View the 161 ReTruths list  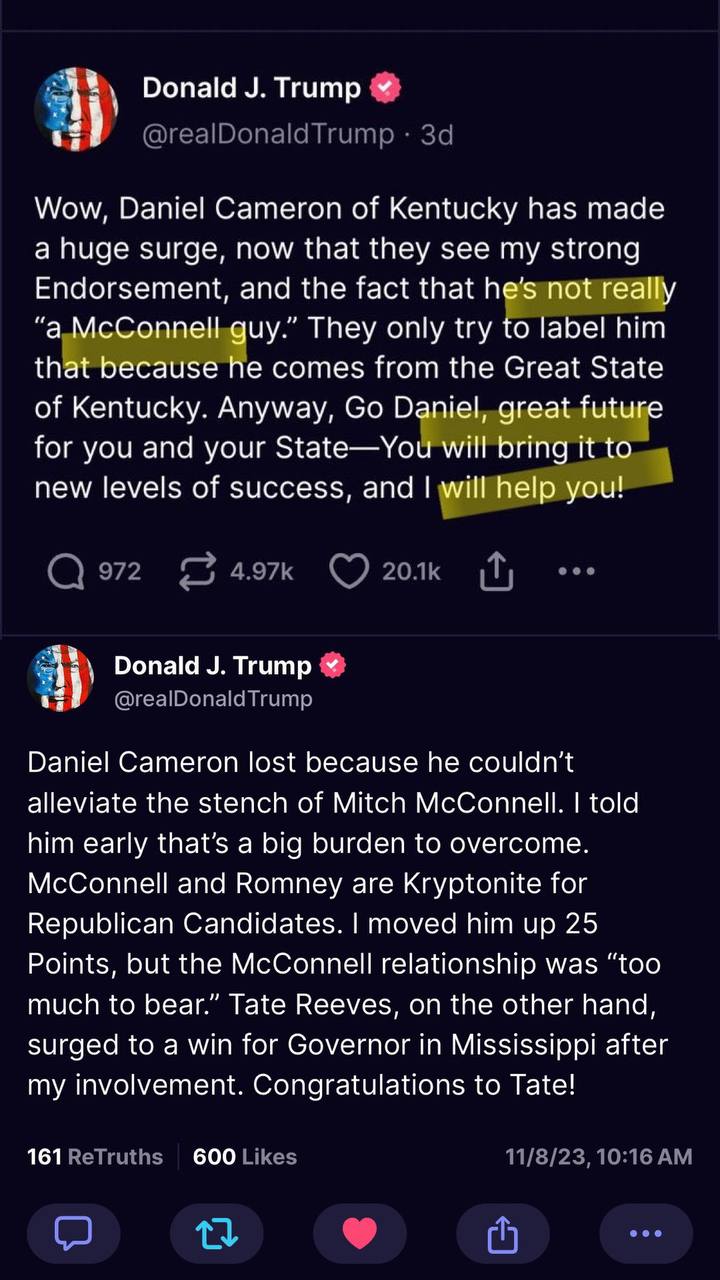pyautogui.click(x=95, y=1157)
